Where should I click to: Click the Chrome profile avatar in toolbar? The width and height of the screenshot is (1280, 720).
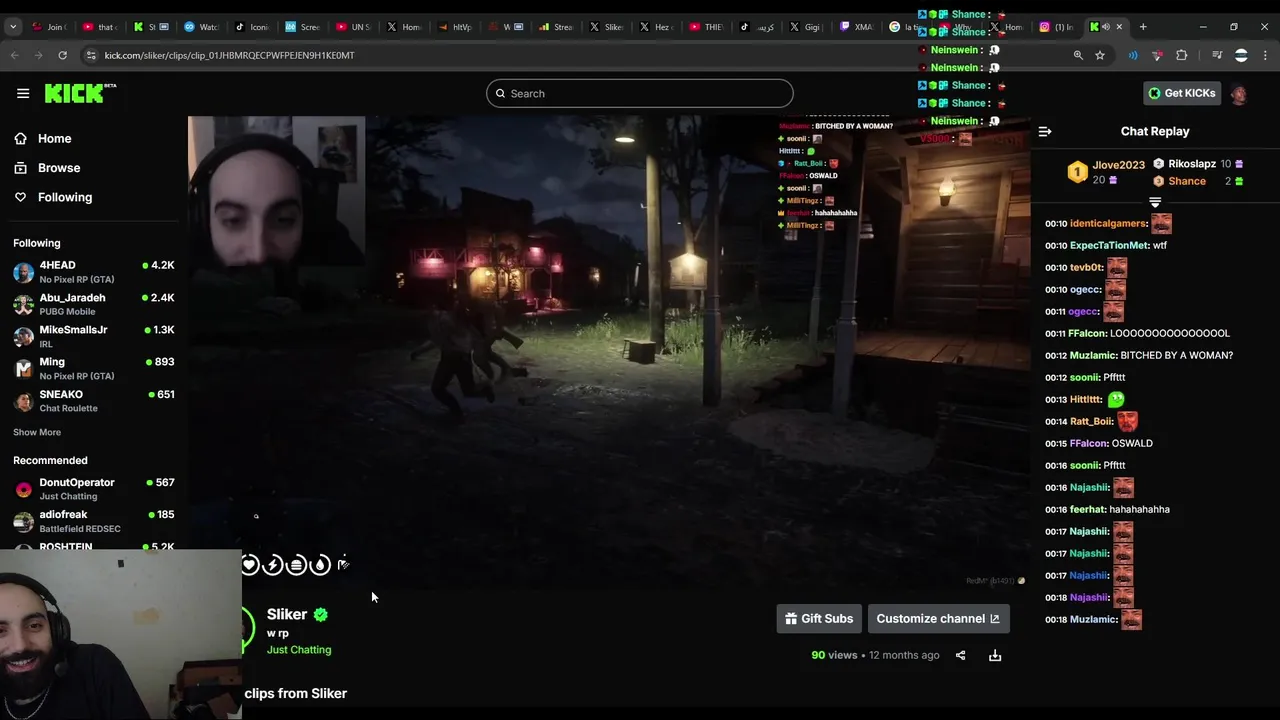1241,55
